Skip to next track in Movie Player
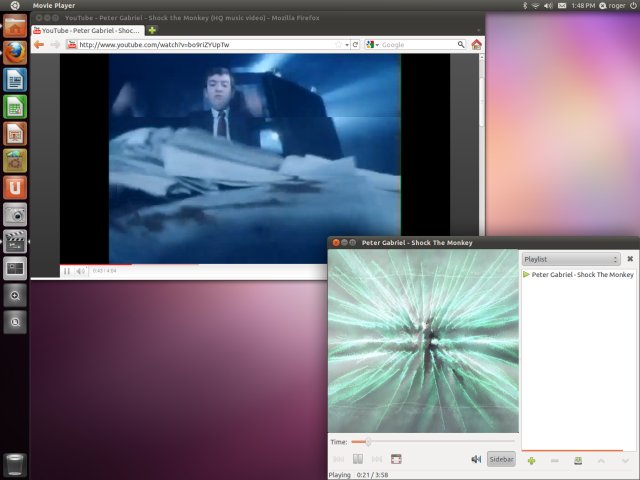Image resolution: width=640 pixels, height=480 pixels. (377, 460)
